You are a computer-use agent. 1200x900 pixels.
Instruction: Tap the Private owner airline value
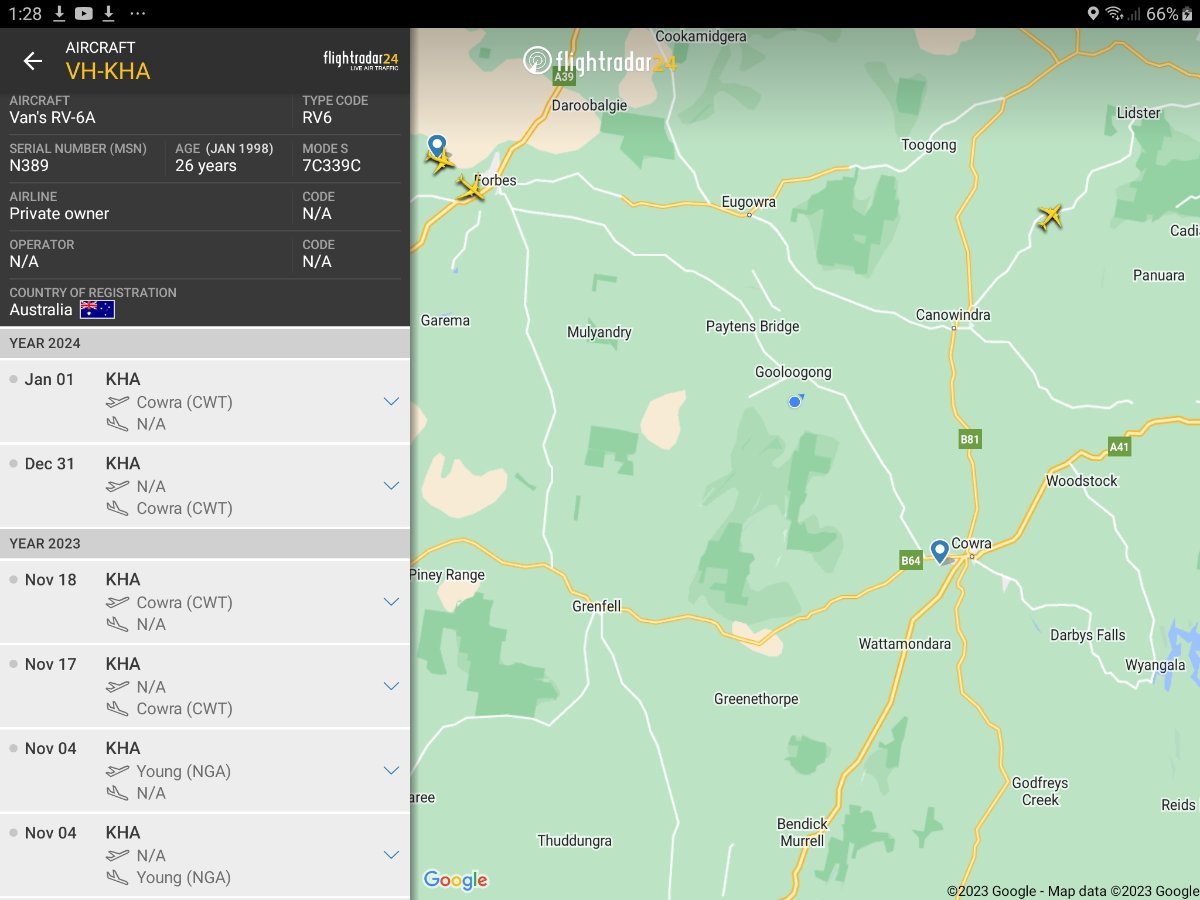click(x=59, y=213)
